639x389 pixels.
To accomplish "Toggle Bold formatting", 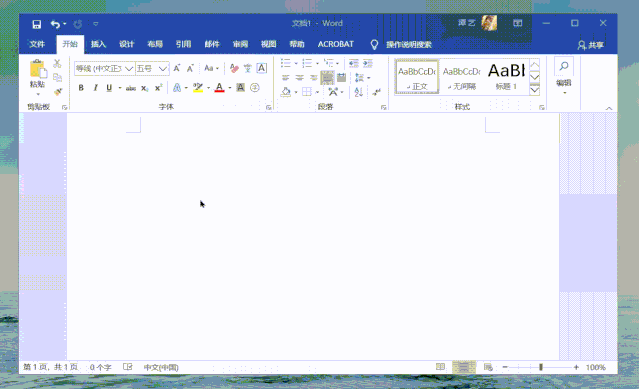I will (x=81, y=88).
